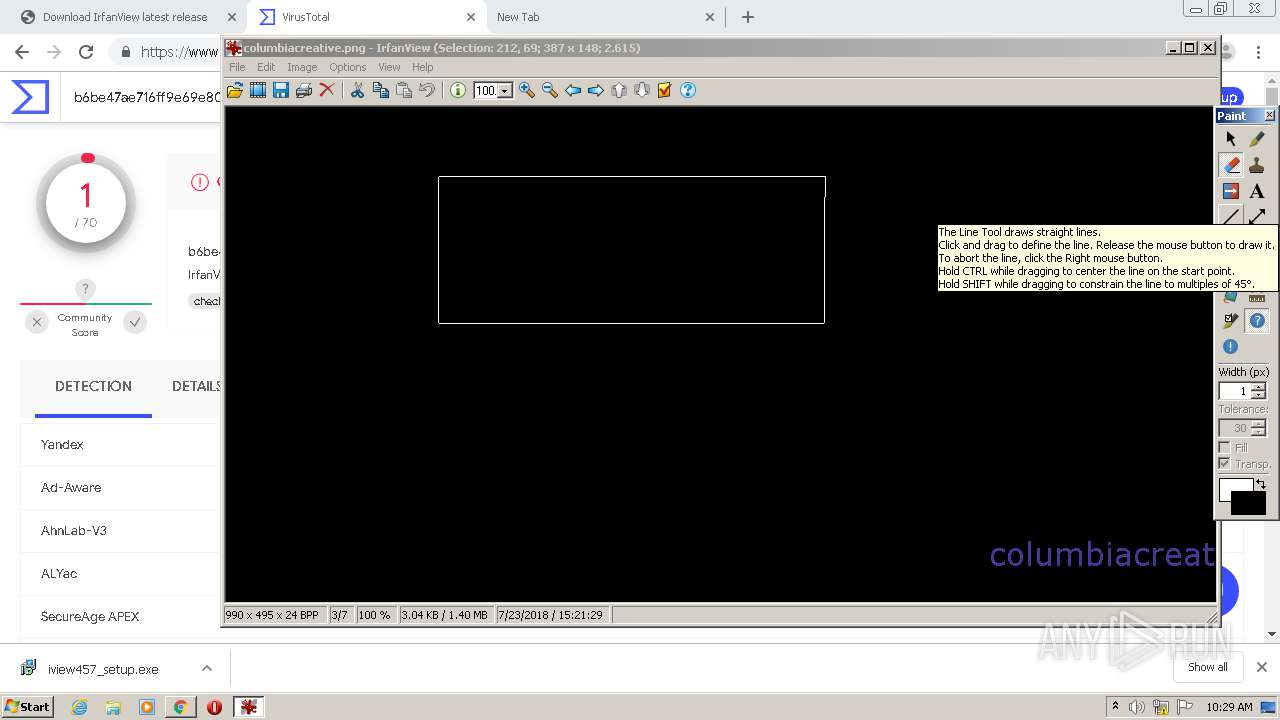Open the Slideshow filmstrip icon
The width and height of the screenshot is (1280, 720).
pos(258,90)
